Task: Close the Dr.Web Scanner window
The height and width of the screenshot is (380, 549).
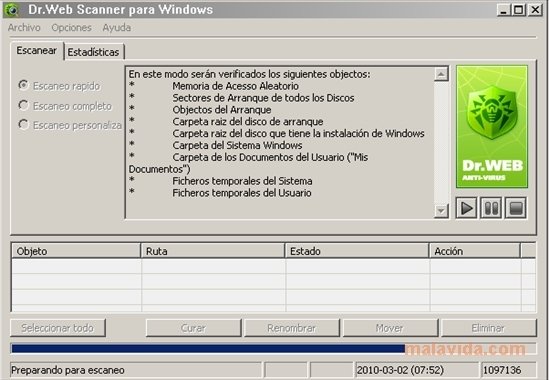Action: [x=535, y=10]
